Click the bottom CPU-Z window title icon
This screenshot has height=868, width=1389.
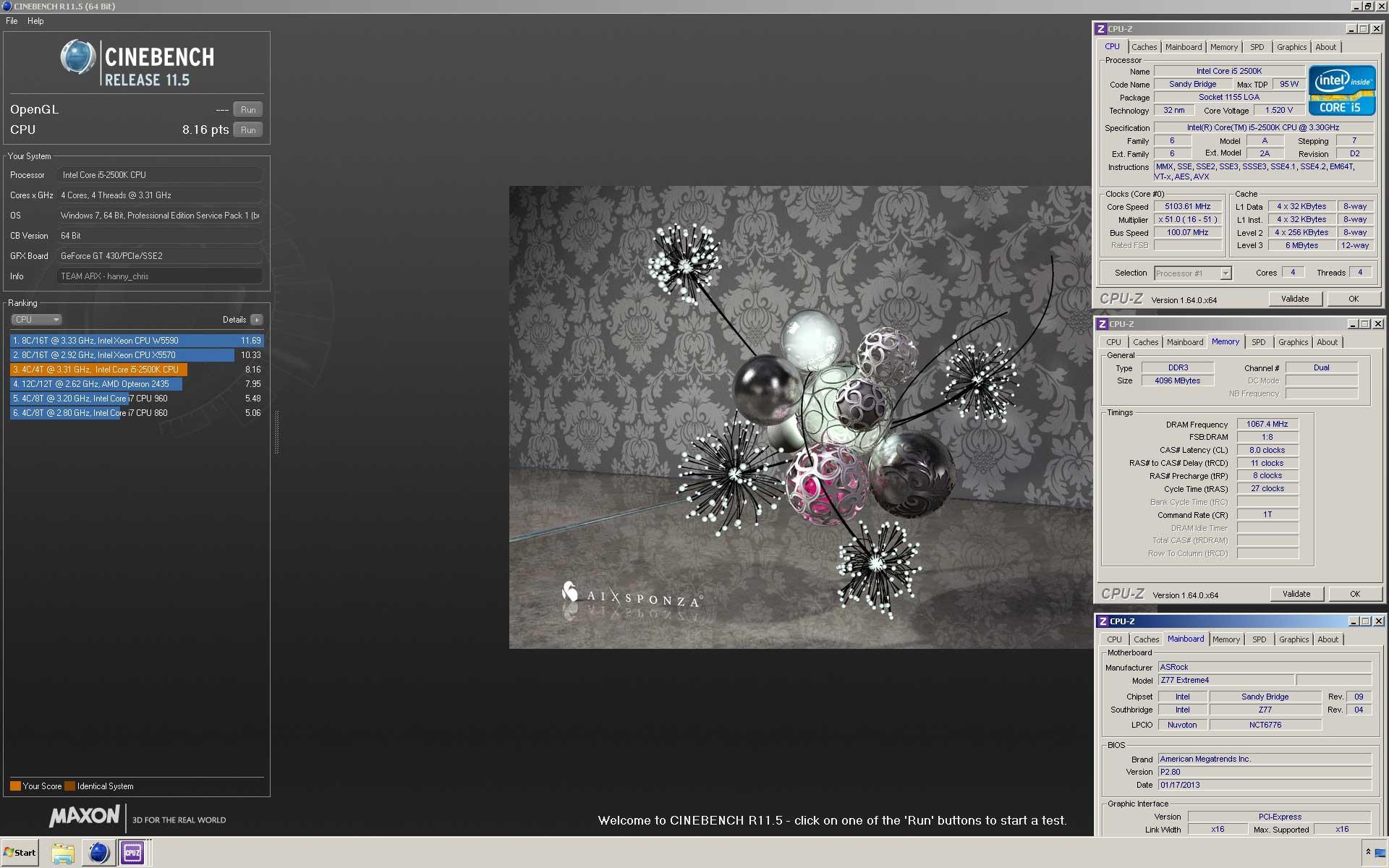1103,621
